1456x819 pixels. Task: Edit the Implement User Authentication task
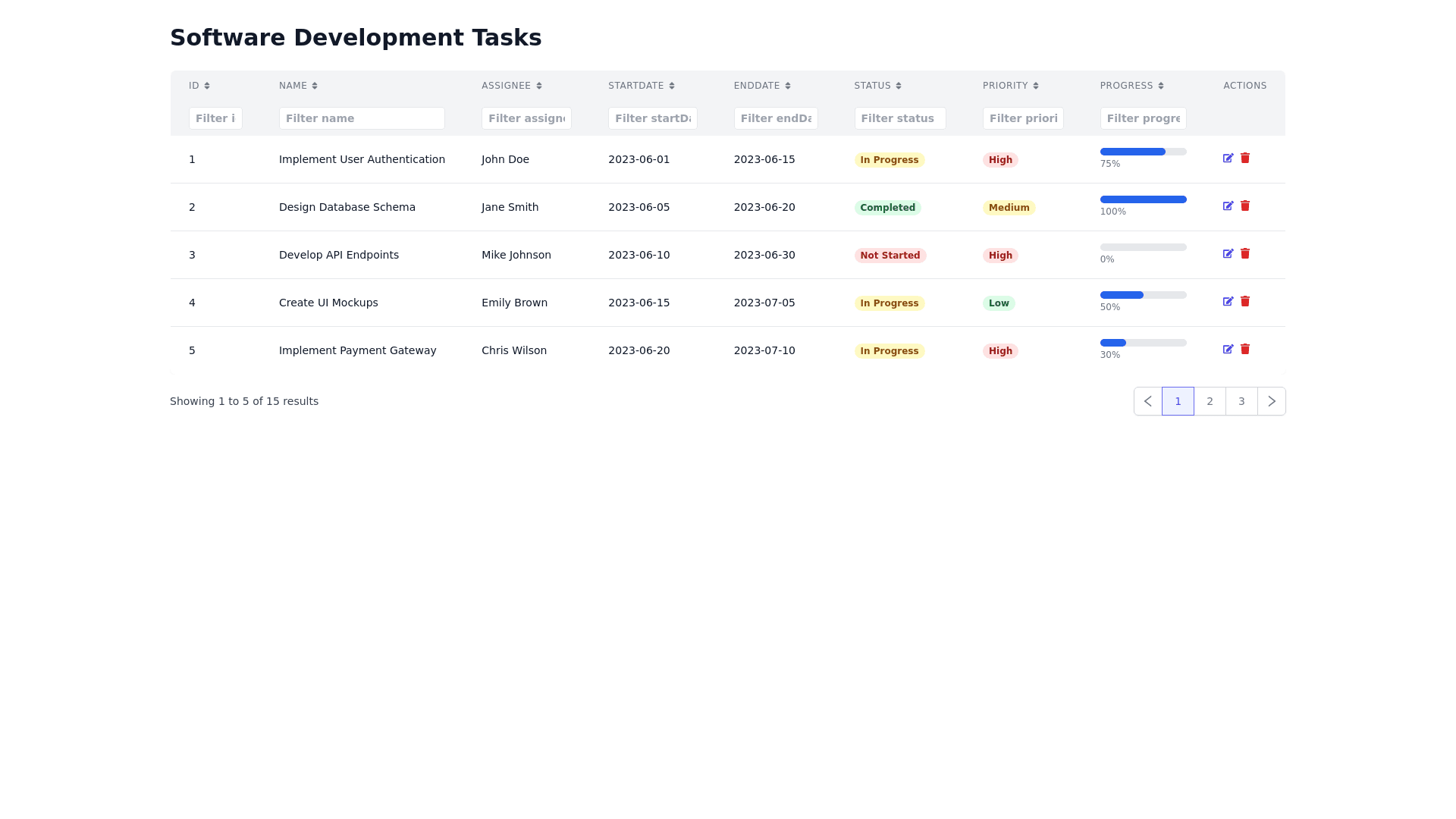1228,158
